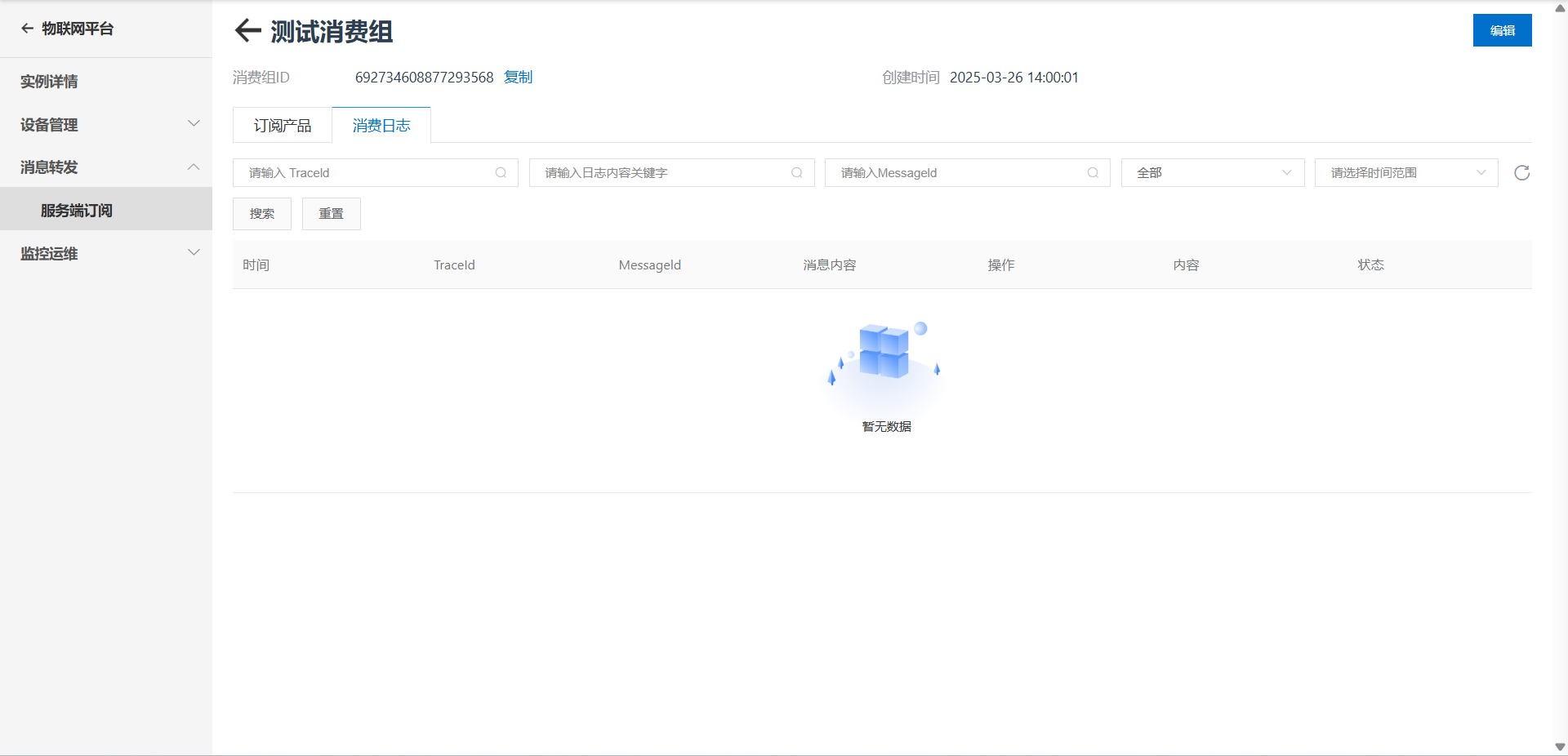This screenshot has width=1568, height=756.
Task: Click the back arrow next to 物联网平台
Action: 27,29
